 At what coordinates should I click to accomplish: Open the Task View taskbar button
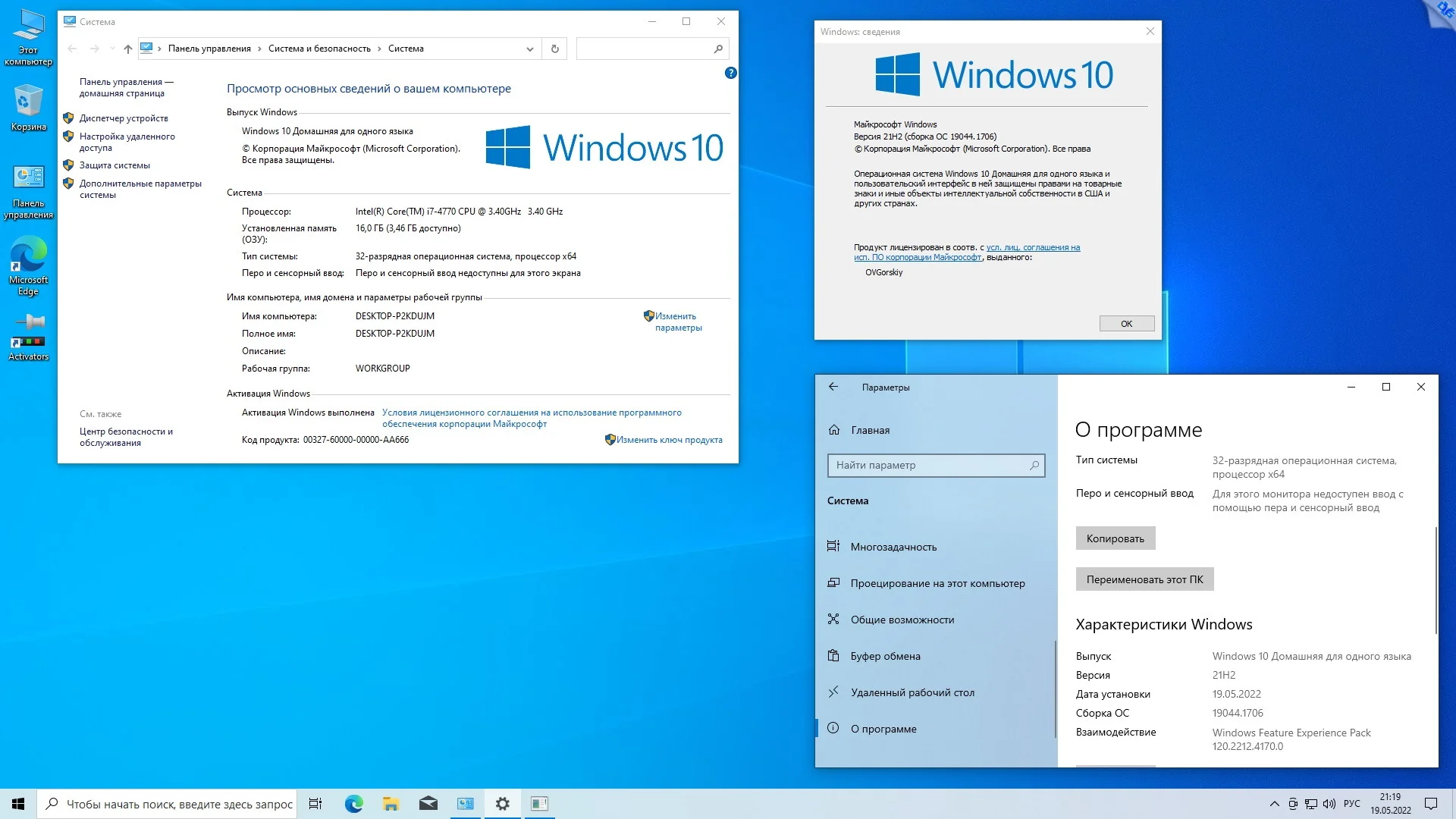(315, 804)
